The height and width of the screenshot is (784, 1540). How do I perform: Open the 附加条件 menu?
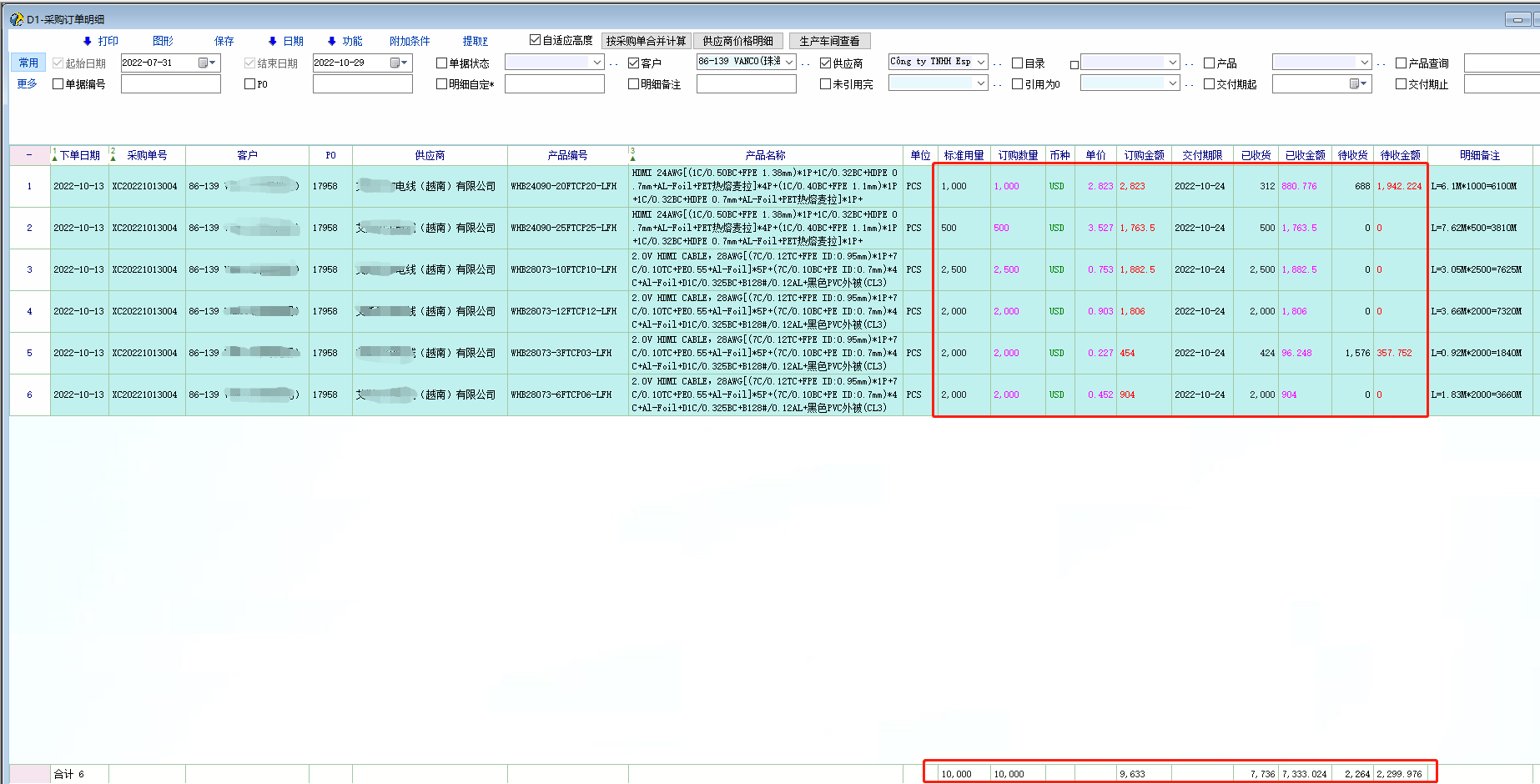[x=410, y=41]
